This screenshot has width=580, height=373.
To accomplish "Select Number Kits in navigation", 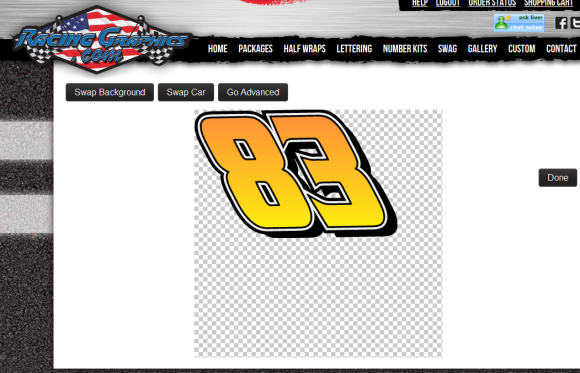I will point(405,48).
